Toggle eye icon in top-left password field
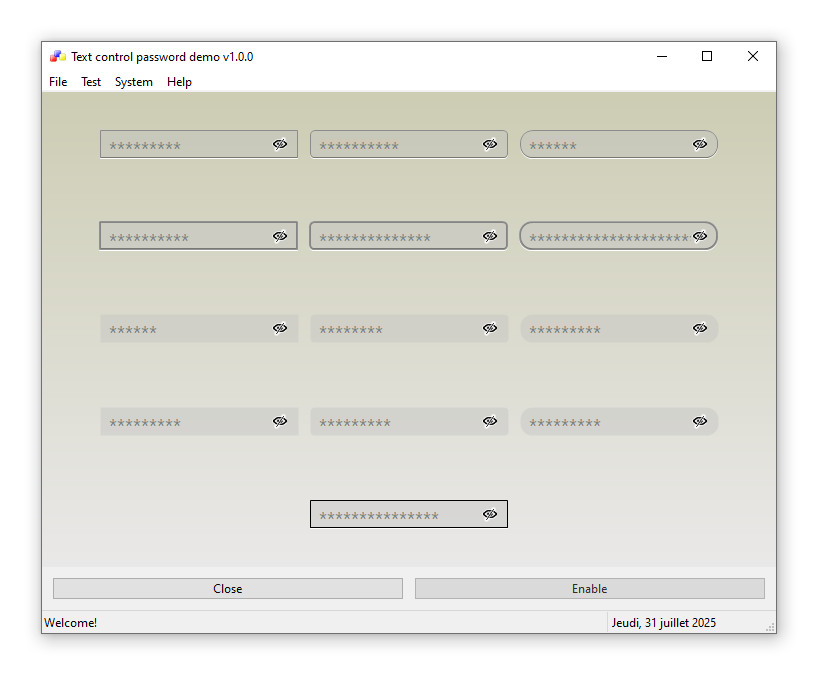This screenshot has height=680, width=826. [x=280, y=144]
